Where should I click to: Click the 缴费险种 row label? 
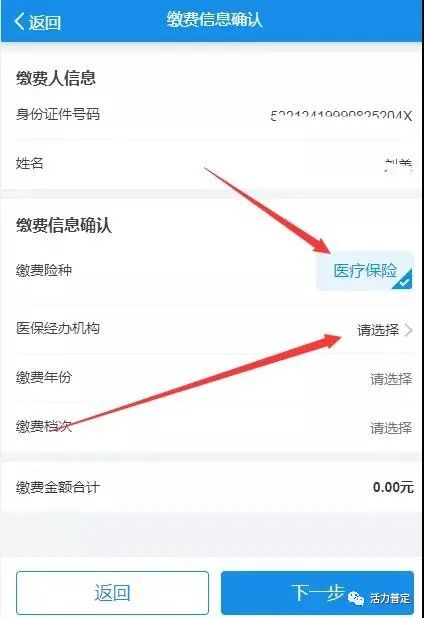[x=44, y=270]
